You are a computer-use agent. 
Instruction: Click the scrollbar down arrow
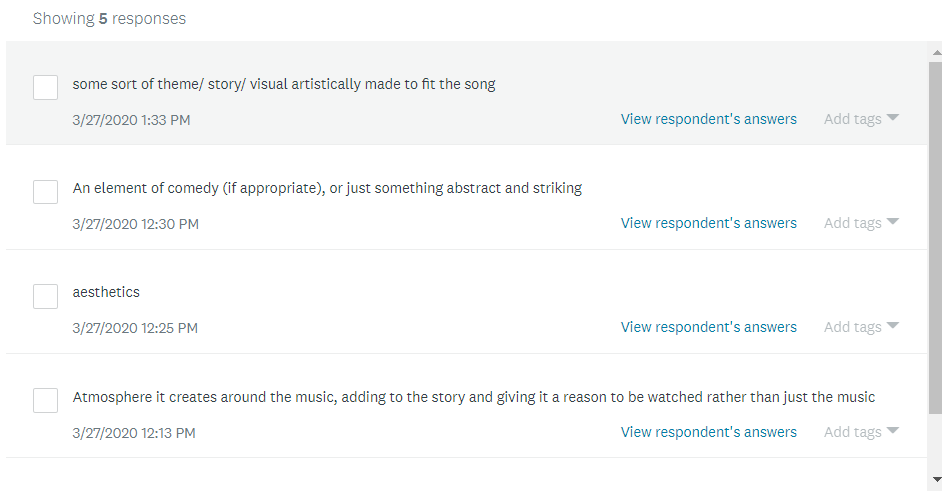pyautogui.click(x=935, y=479)
